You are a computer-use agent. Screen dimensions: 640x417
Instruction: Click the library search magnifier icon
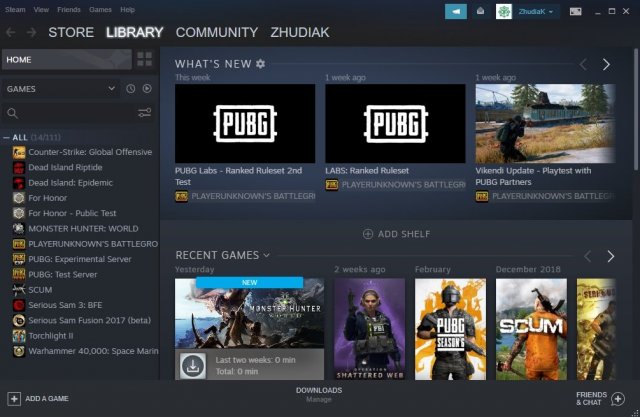click(13, 113)
